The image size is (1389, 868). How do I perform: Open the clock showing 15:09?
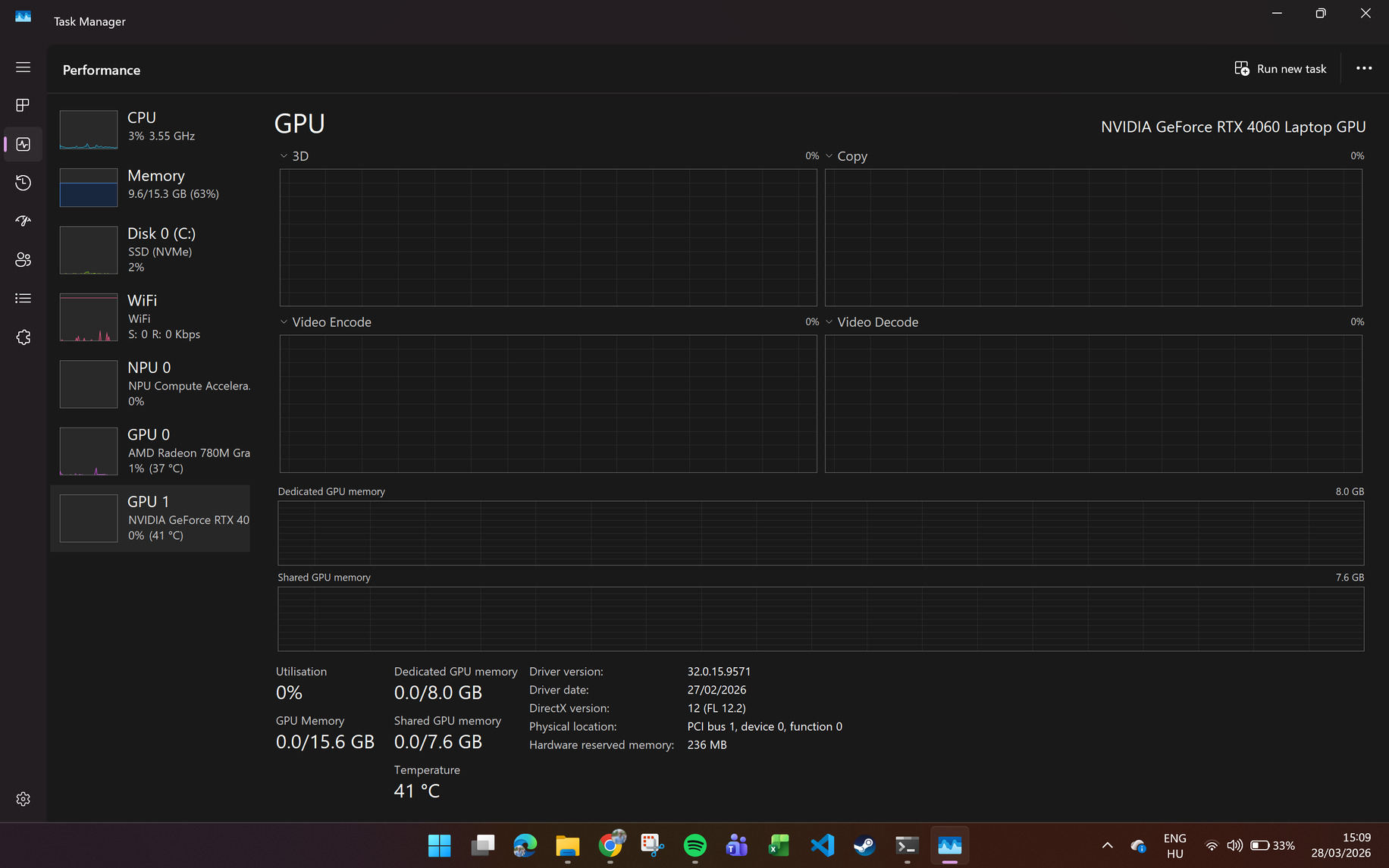(x=1341, y=845)
